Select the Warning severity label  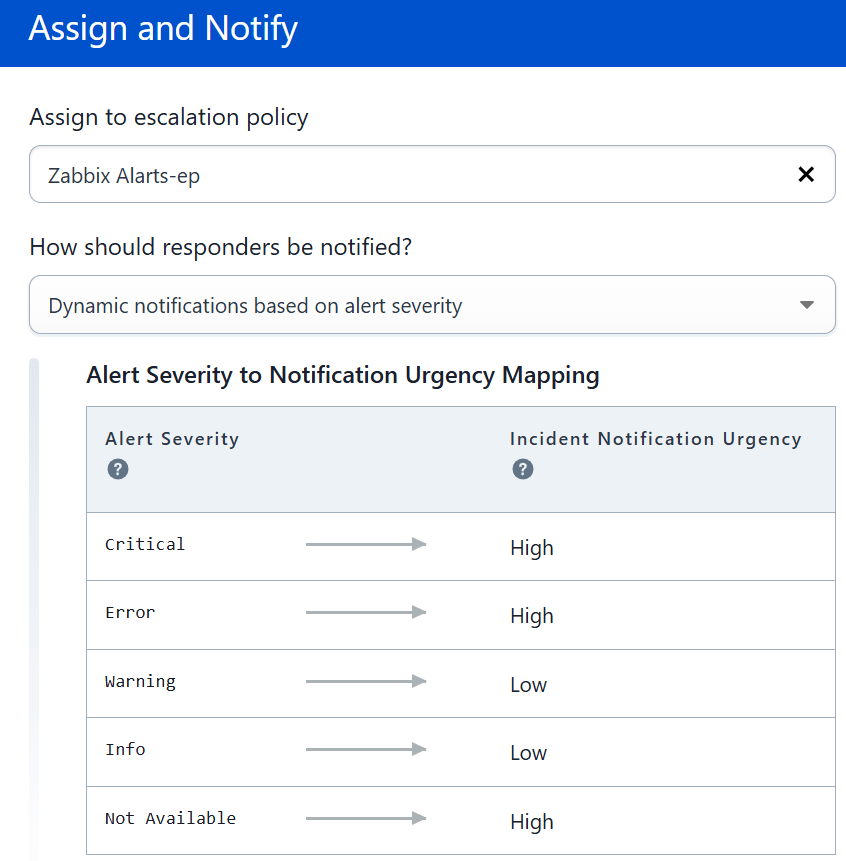point(140,681)
